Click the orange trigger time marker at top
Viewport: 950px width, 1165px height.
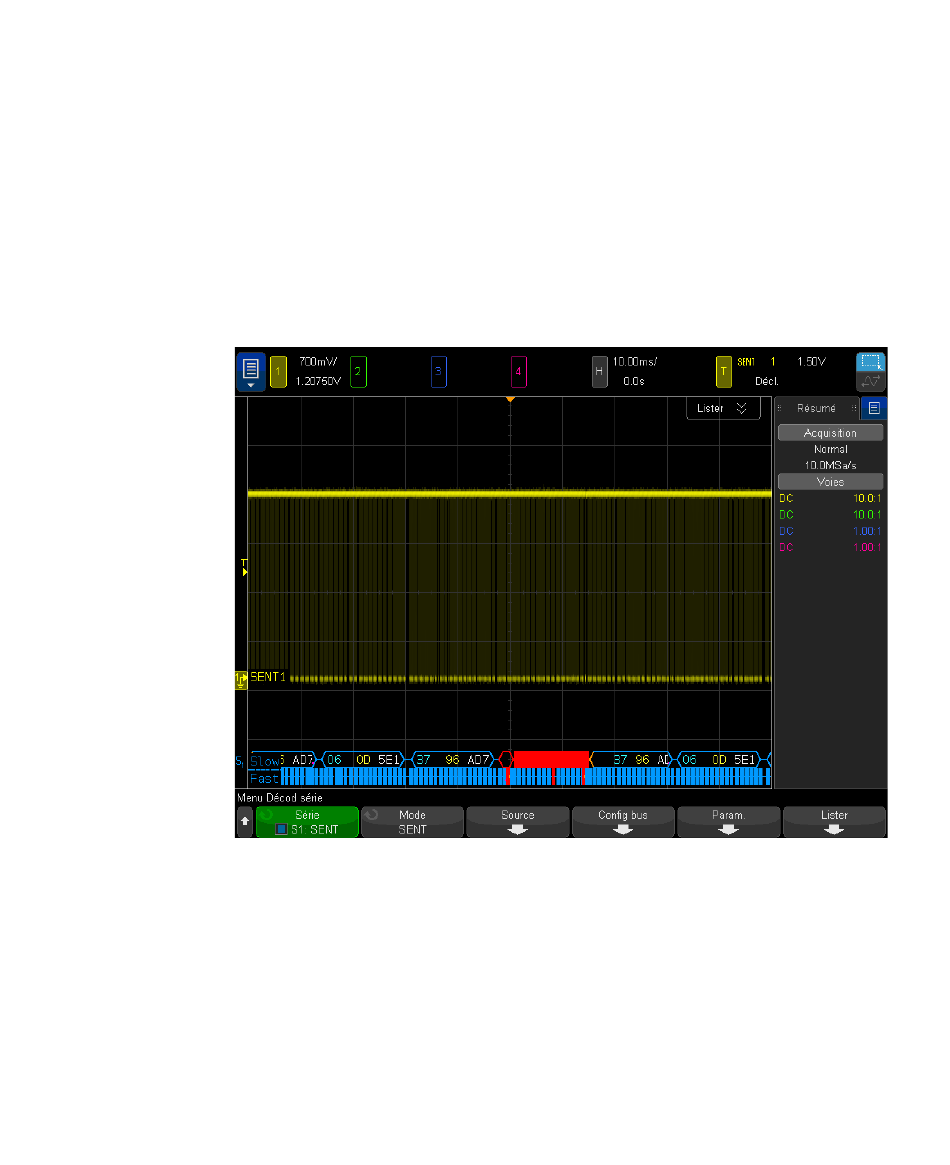click(x=510, y=400)
